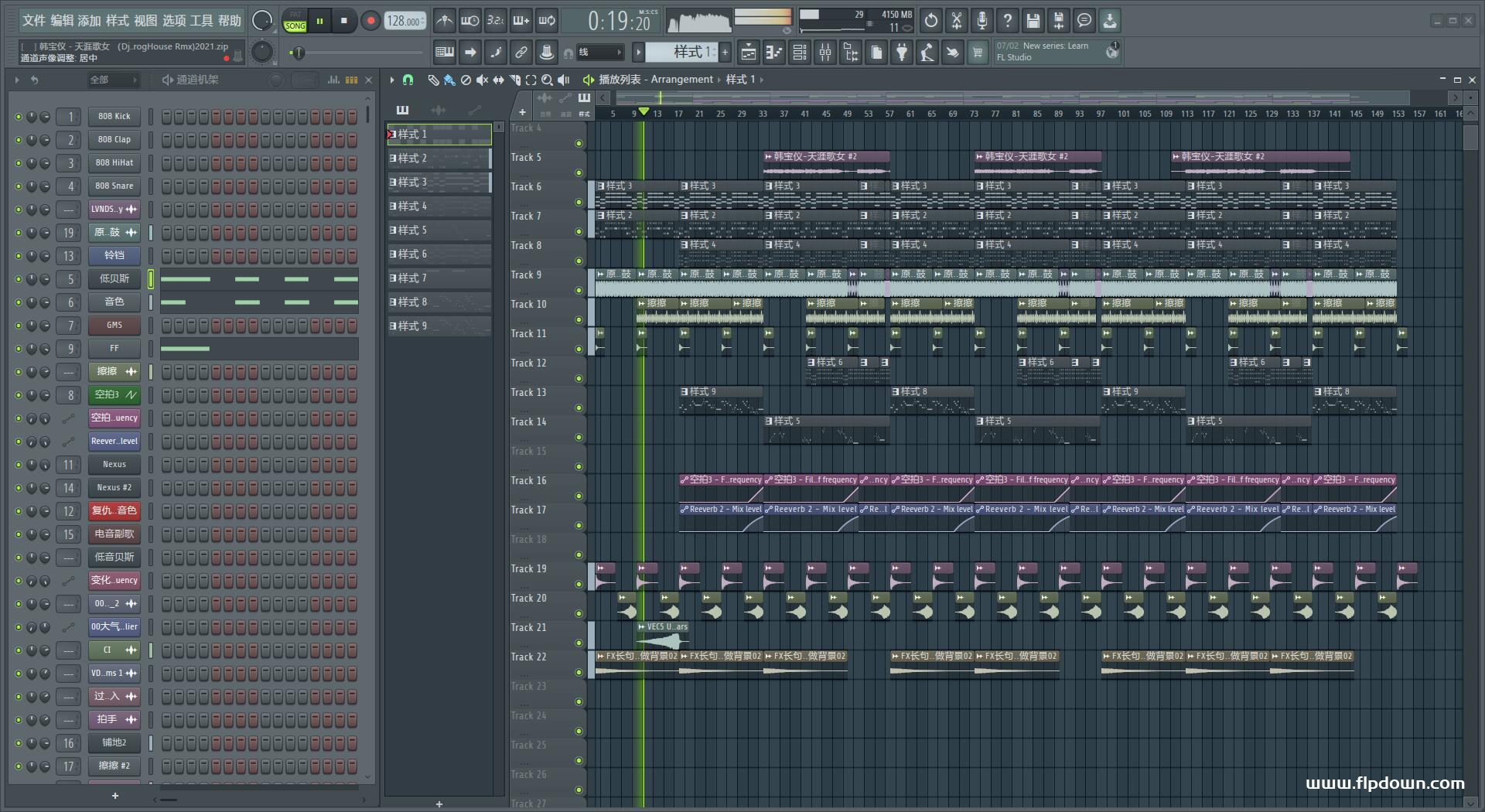Viewport: 1485px width, 812px height.
Task: Enable wait for input to start playing
Action: (469, 21)
